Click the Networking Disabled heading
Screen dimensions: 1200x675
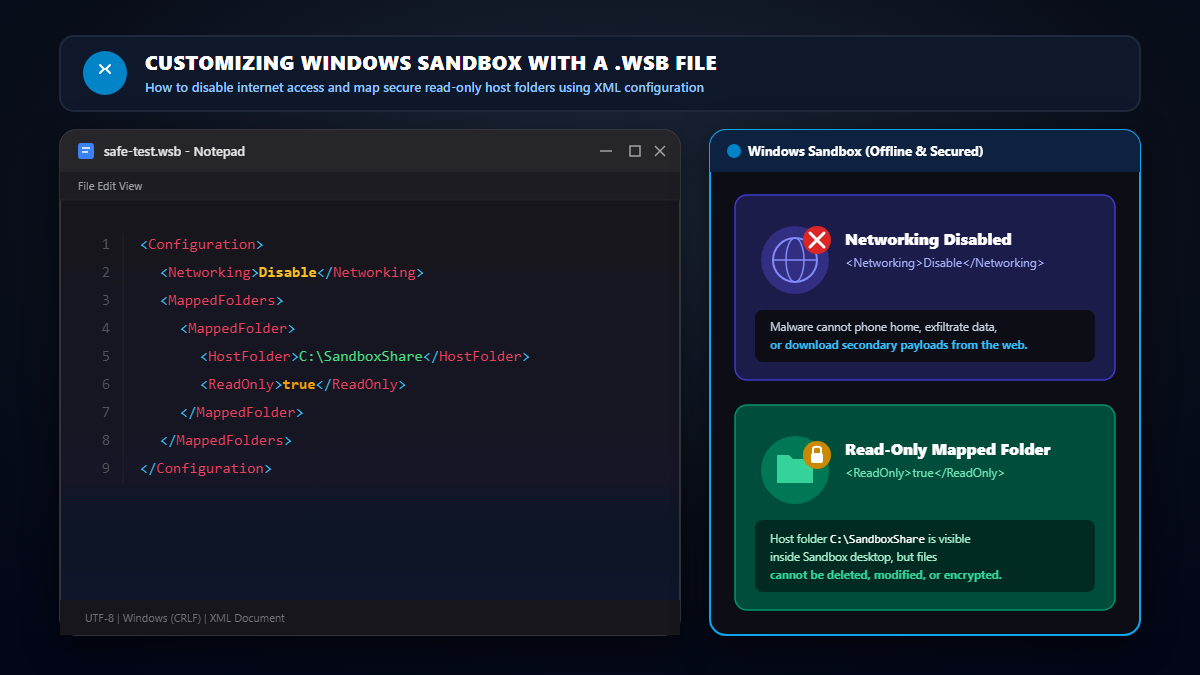(x=928, y=239)
